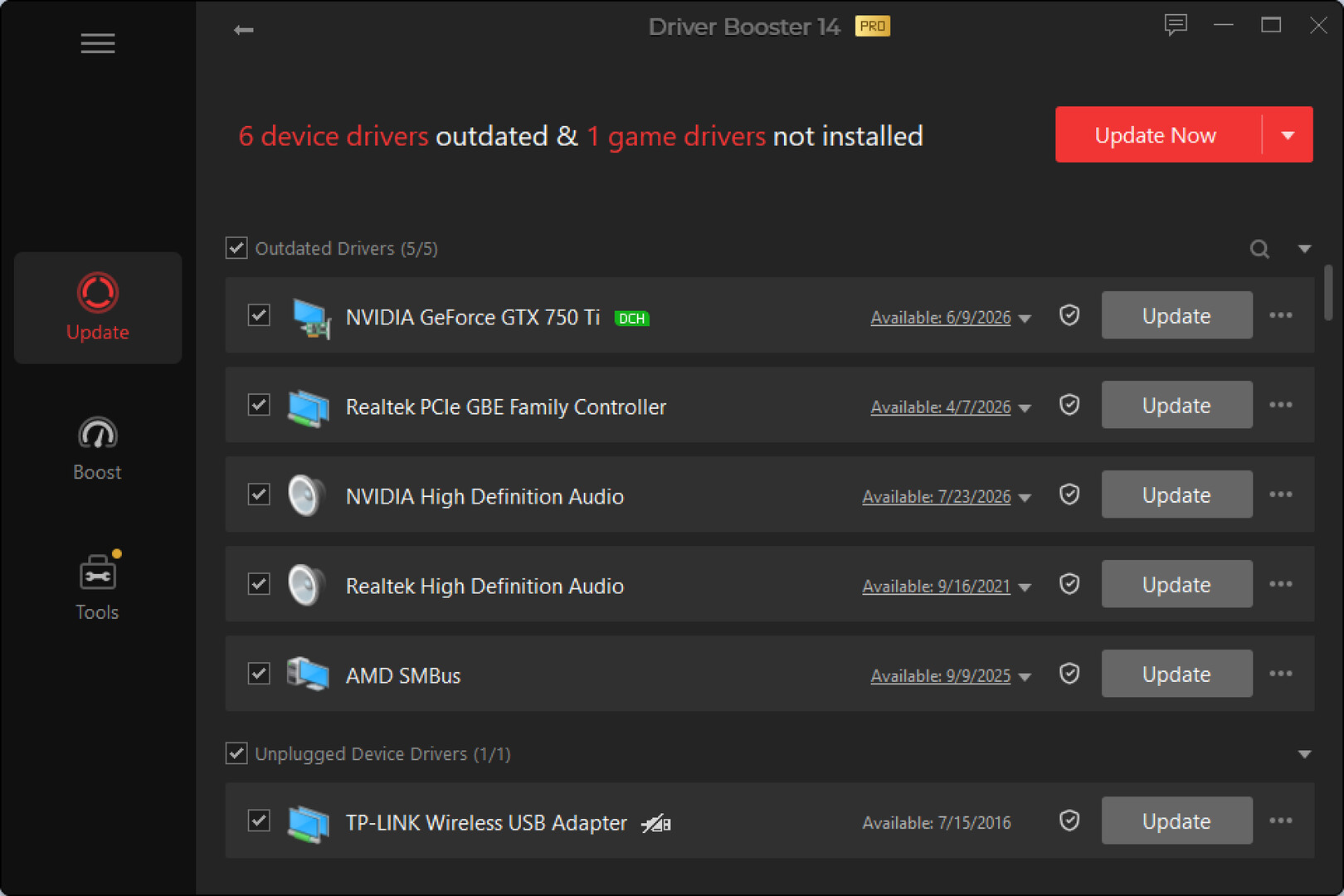This screenshot has height=896, width=1344.
Task: Collapse the Unplugged Device Drivers section
Action: tap(1304, 754)
